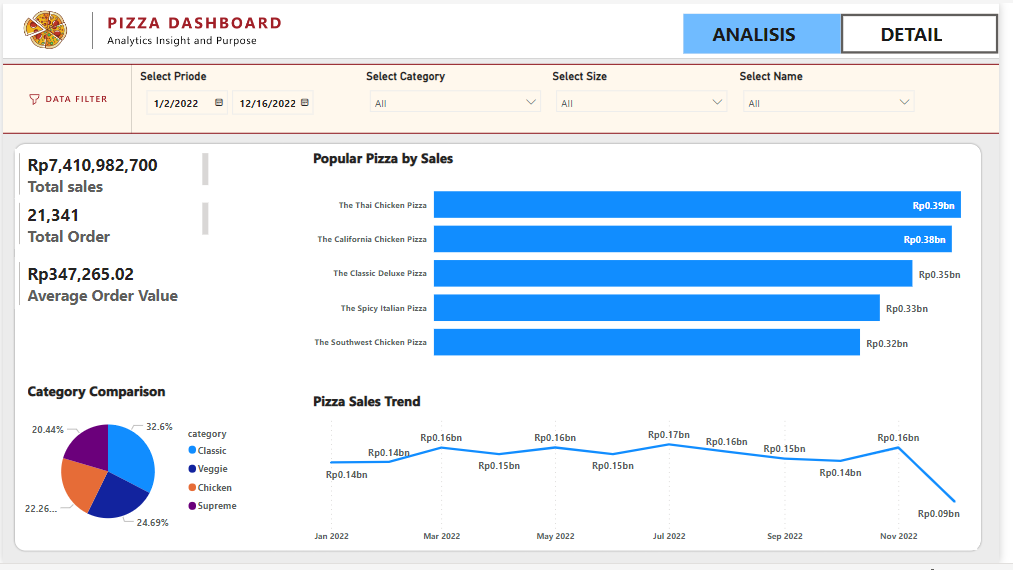Click the Popular Pizza by Sales title
1013x570 pixels.
pos(383,158)
